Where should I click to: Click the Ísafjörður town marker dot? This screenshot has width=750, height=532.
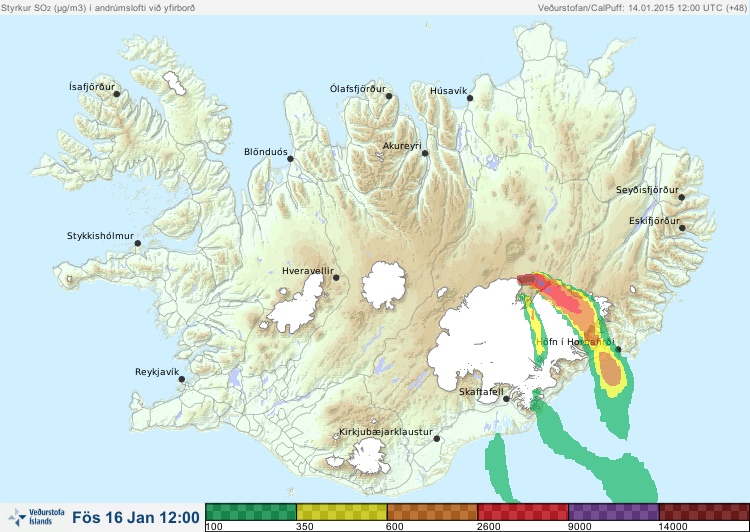pos(117,94)
